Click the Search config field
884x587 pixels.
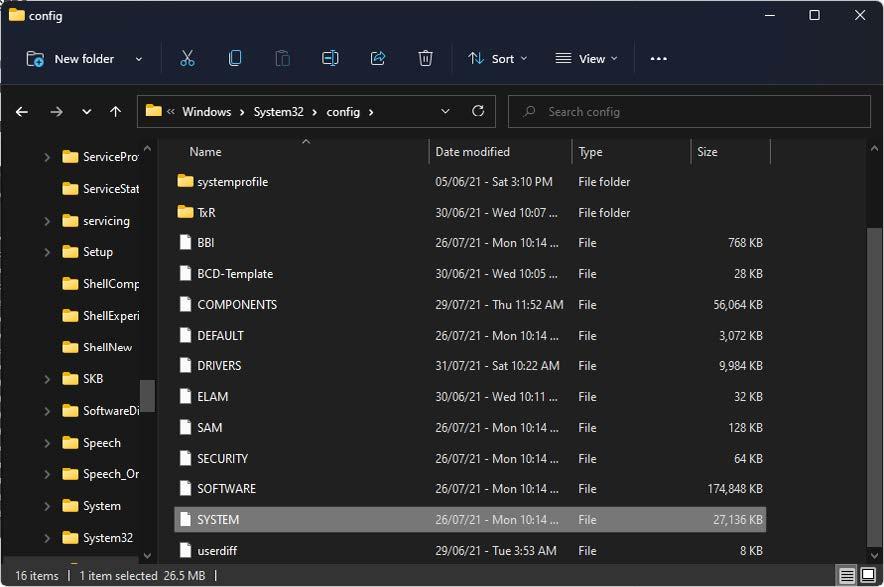[x=689, y=112]
